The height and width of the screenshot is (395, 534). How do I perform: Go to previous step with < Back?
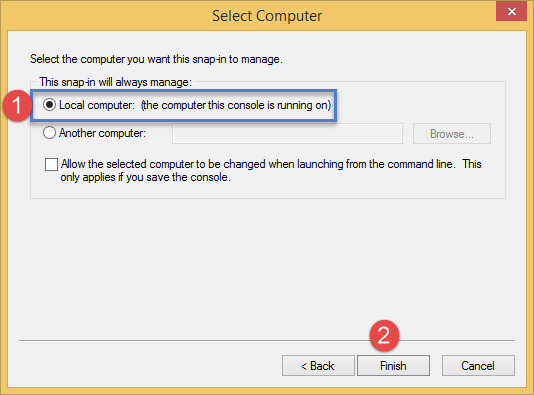[318, 366]
